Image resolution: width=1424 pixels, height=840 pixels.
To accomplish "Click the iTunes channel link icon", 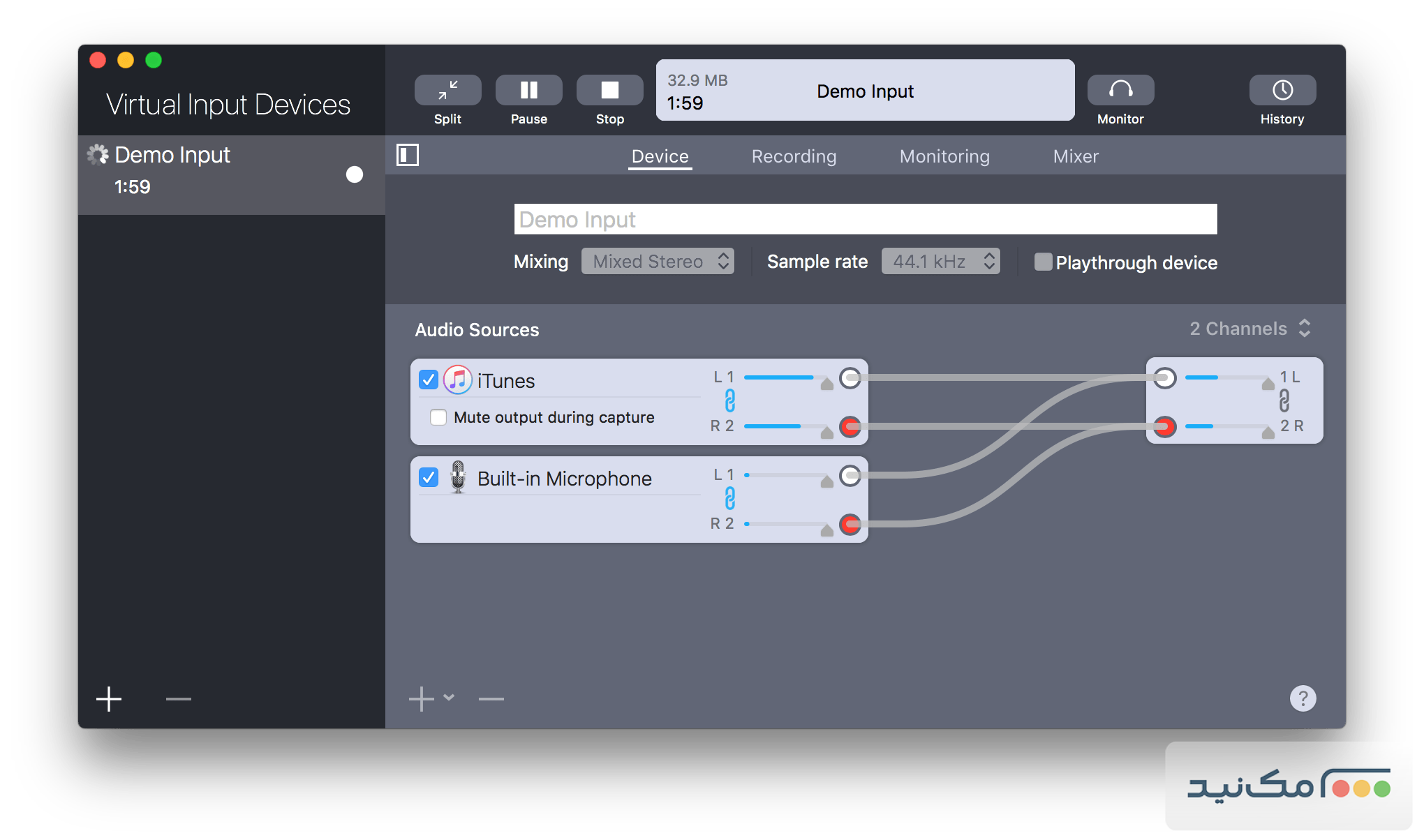I will (x=729, y=401).
